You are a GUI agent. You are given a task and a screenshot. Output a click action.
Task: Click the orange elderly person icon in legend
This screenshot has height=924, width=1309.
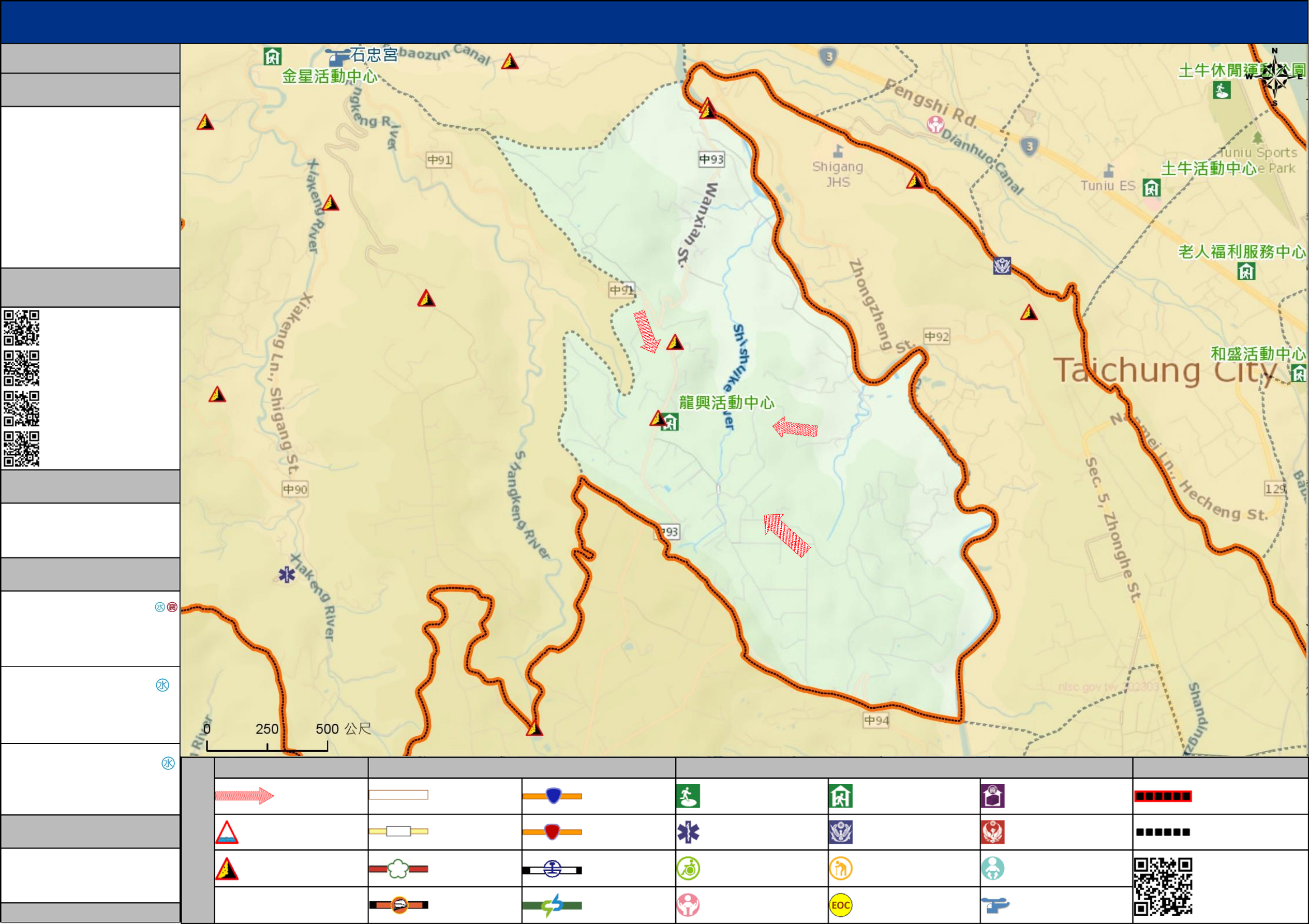[841, 869]
